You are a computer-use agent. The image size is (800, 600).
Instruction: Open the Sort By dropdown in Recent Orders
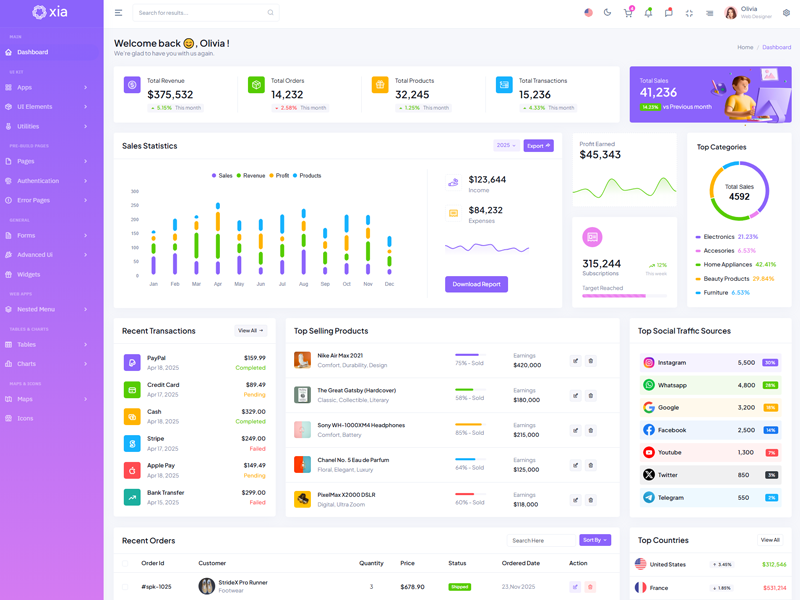click(x=594, y=540)
